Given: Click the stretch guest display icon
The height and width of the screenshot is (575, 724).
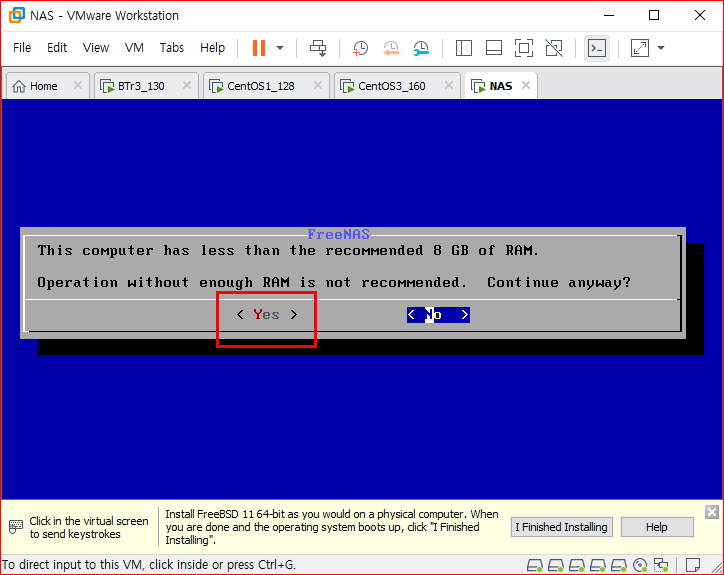Looking at the screenshot, I should (x=640, y=48).
